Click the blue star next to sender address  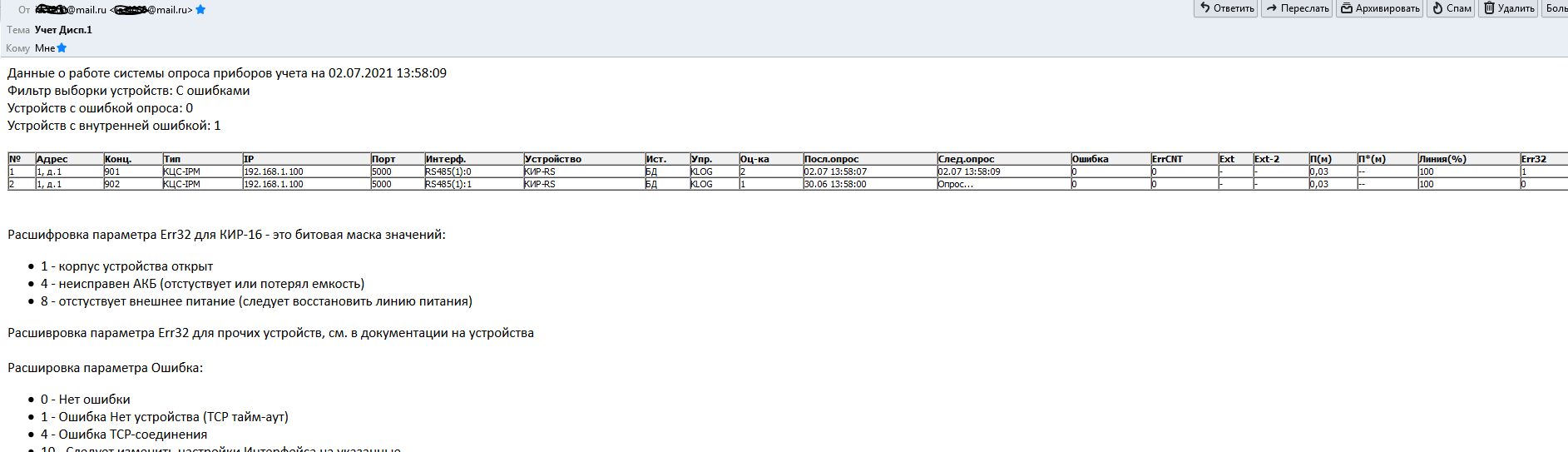tap(200, 10)
